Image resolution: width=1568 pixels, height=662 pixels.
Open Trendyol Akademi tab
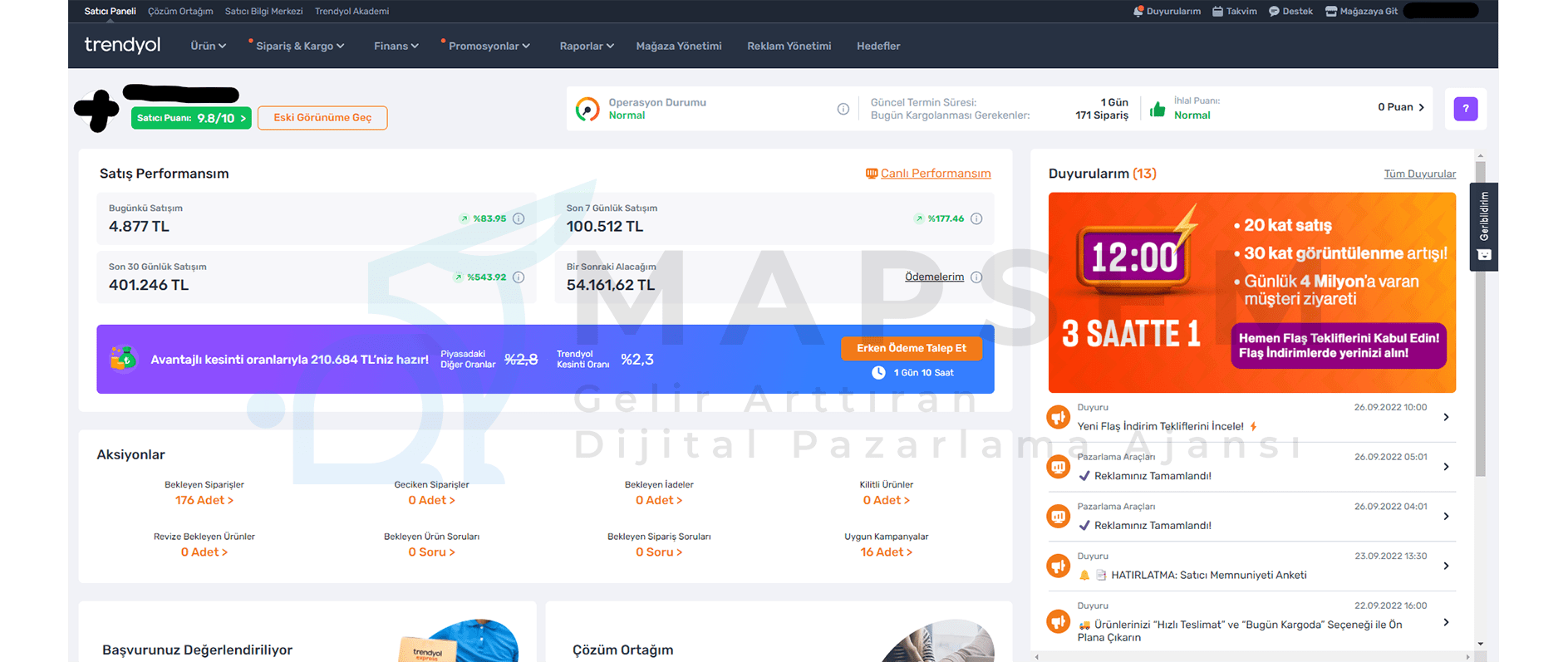coord(351,12)
